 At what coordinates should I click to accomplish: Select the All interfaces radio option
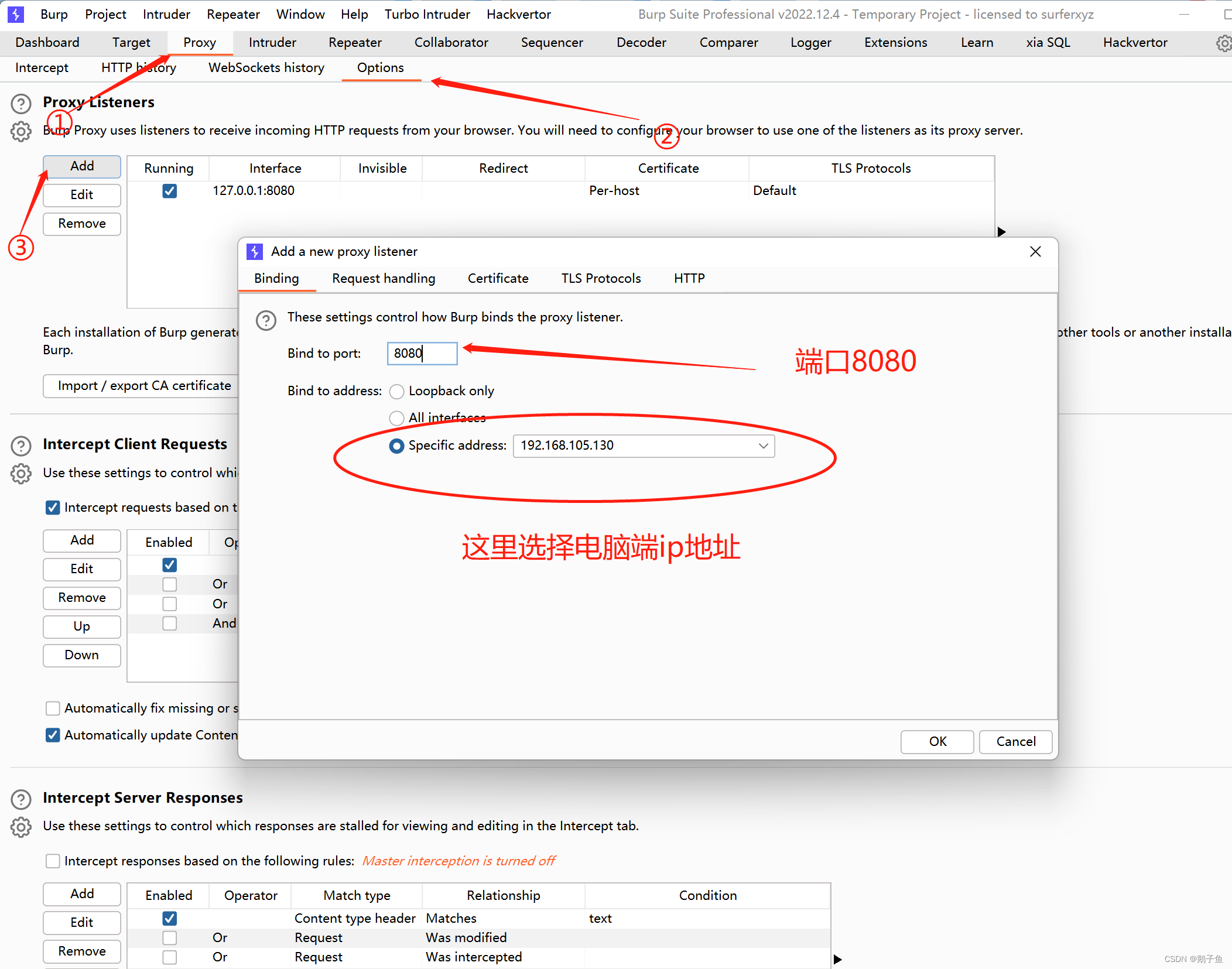click(x=396, y=418)
